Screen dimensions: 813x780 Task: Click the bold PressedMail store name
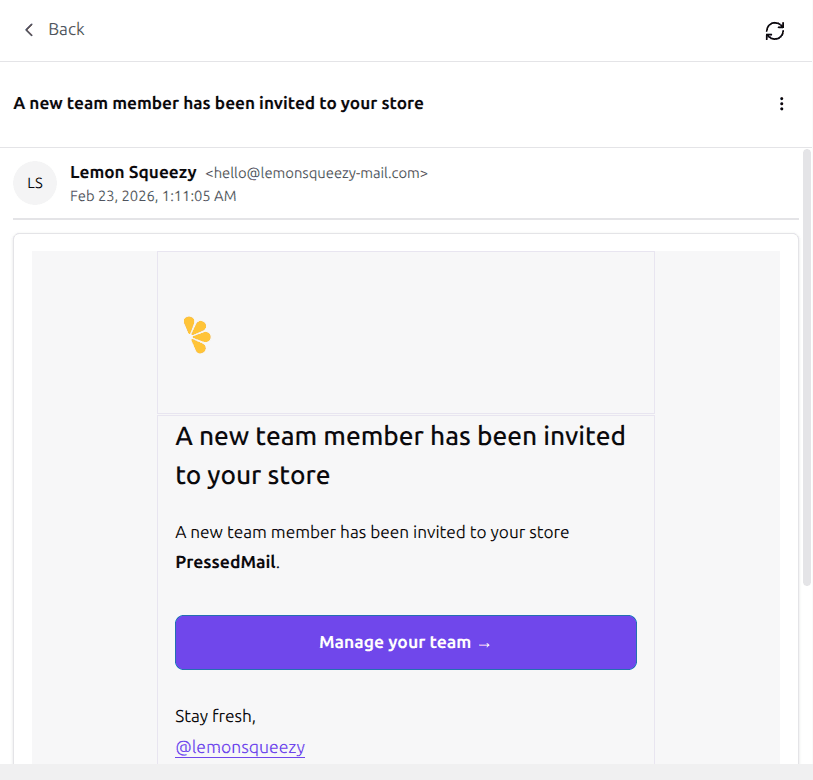click(225, 562)
